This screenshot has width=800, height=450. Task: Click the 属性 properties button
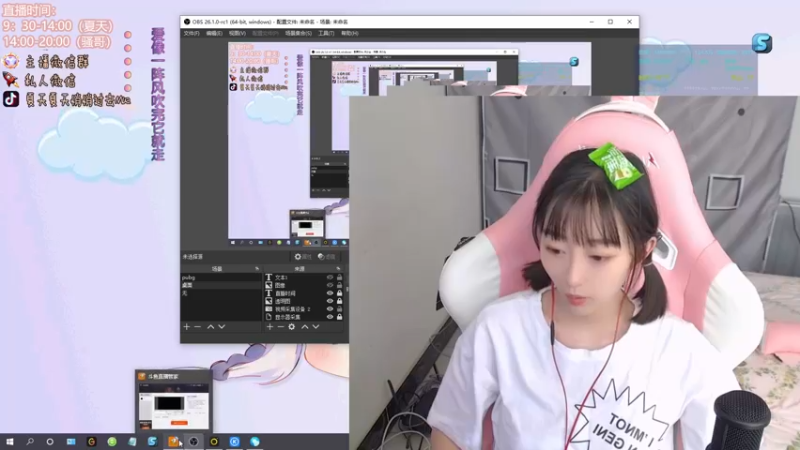303,257
